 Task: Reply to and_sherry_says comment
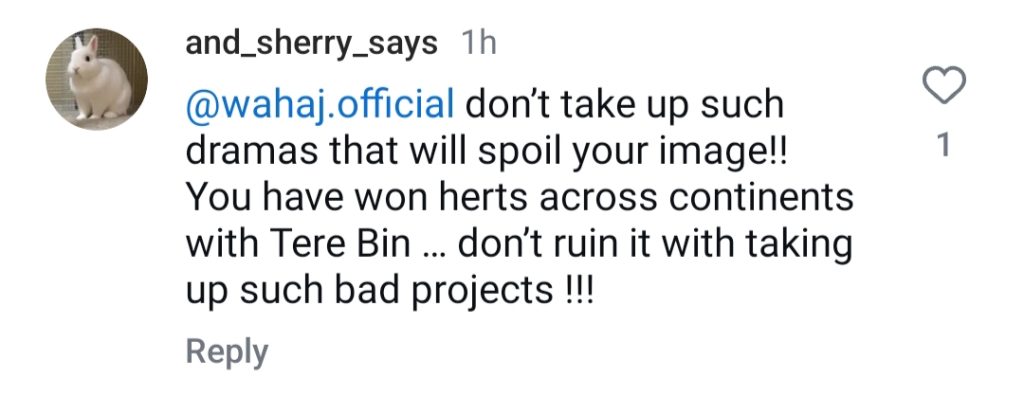pos(227,352)
